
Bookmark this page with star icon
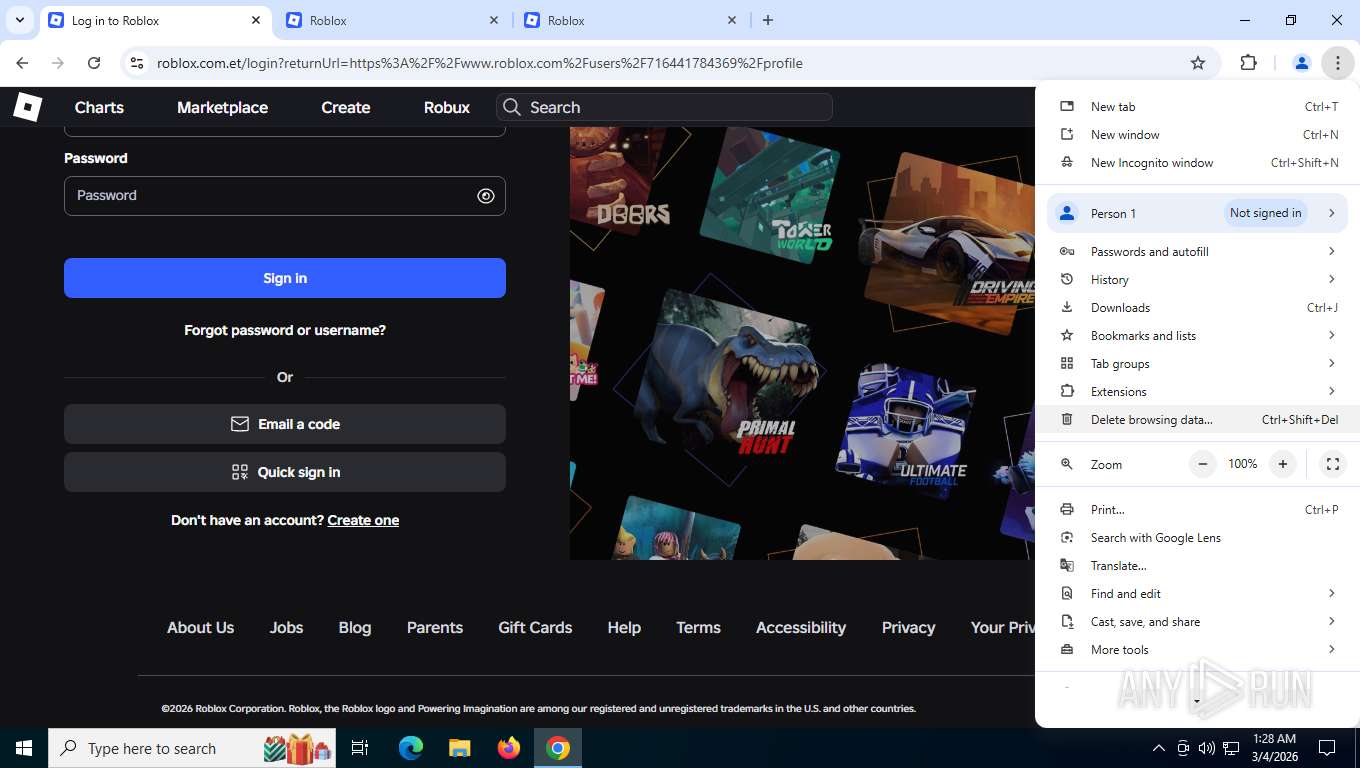(x=1198, y=63)
